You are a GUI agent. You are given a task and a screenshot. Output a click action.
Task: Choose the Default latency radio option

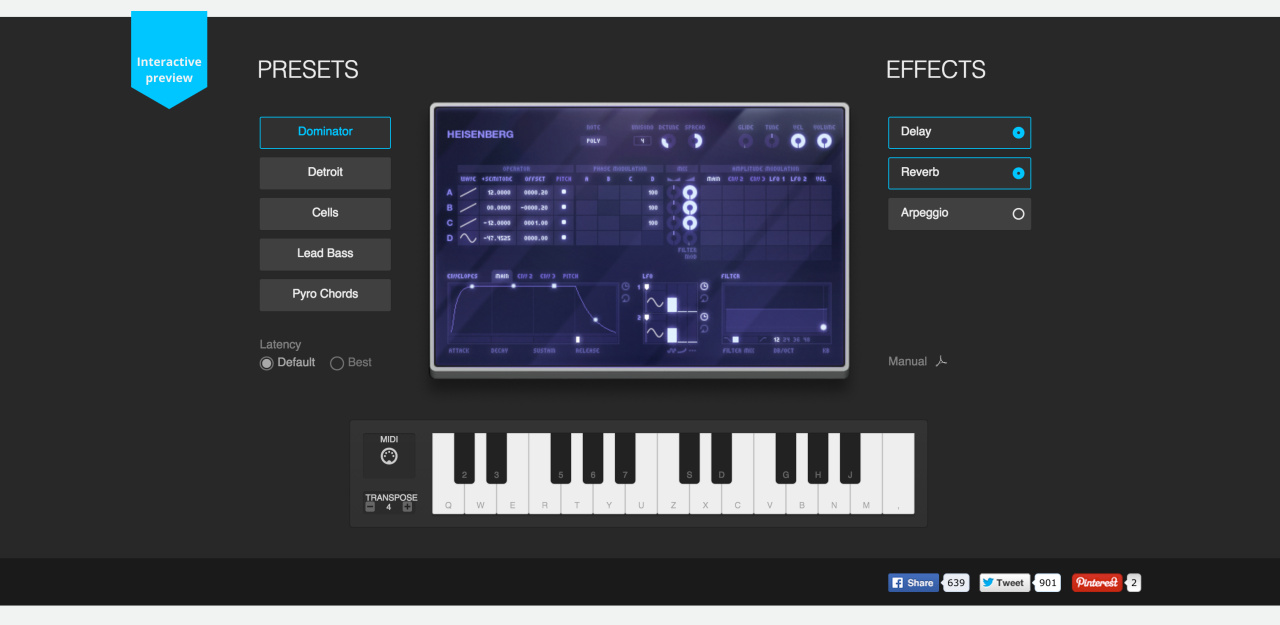pyautogui.click(x=267, y=363)
